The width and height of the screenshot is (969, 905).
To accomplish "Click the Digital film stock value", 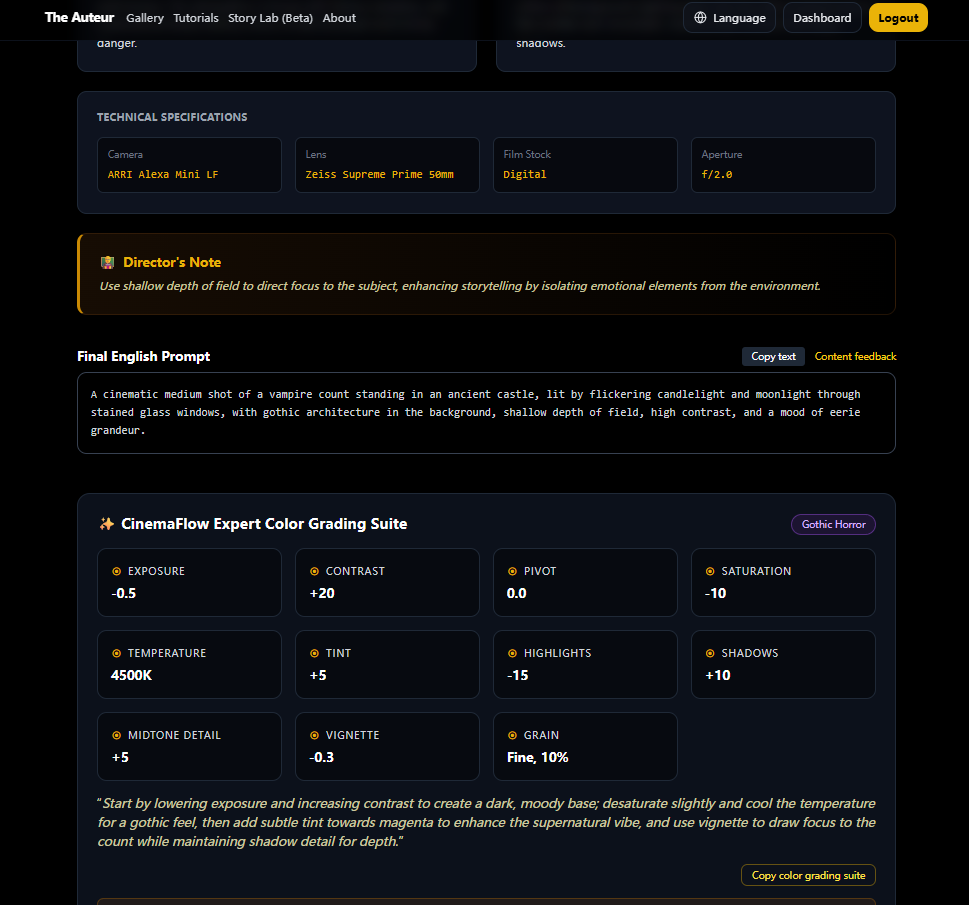I will point(525,174).
